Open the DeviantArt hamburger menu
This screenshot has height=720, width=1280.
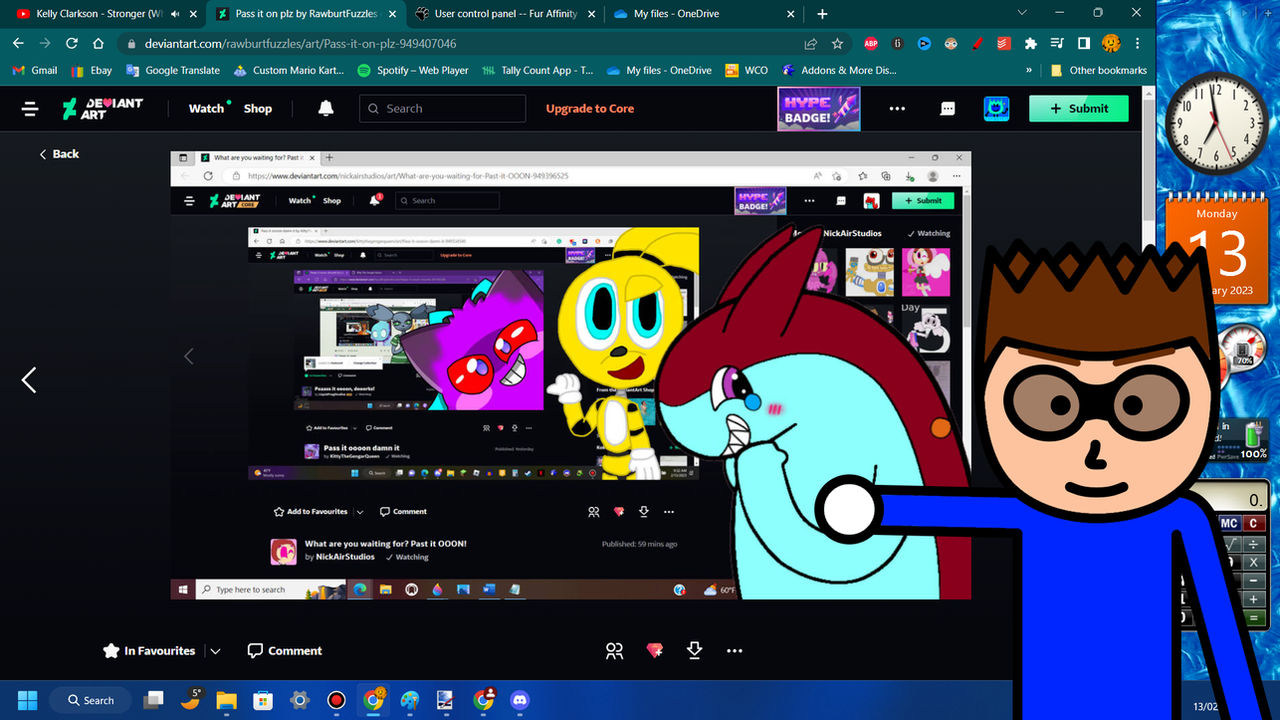coord(30,109)
